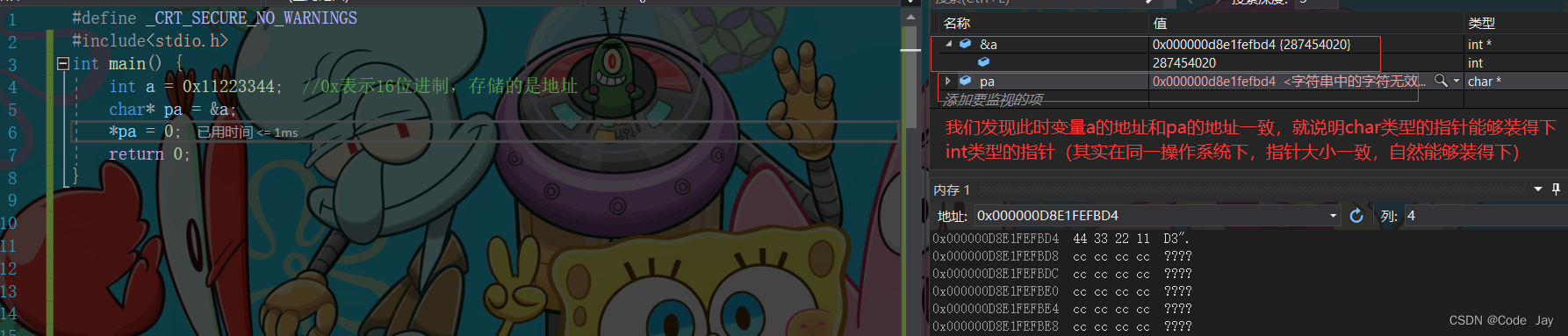The image size is (1568, 336).
Task: Click line number 4 in the gutter
Action: click(12, 87)
